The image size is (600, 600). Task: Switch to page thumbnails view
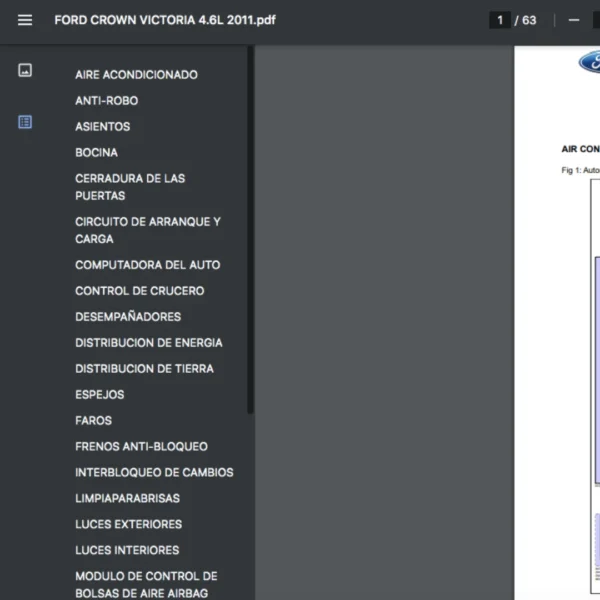[25, 70]
